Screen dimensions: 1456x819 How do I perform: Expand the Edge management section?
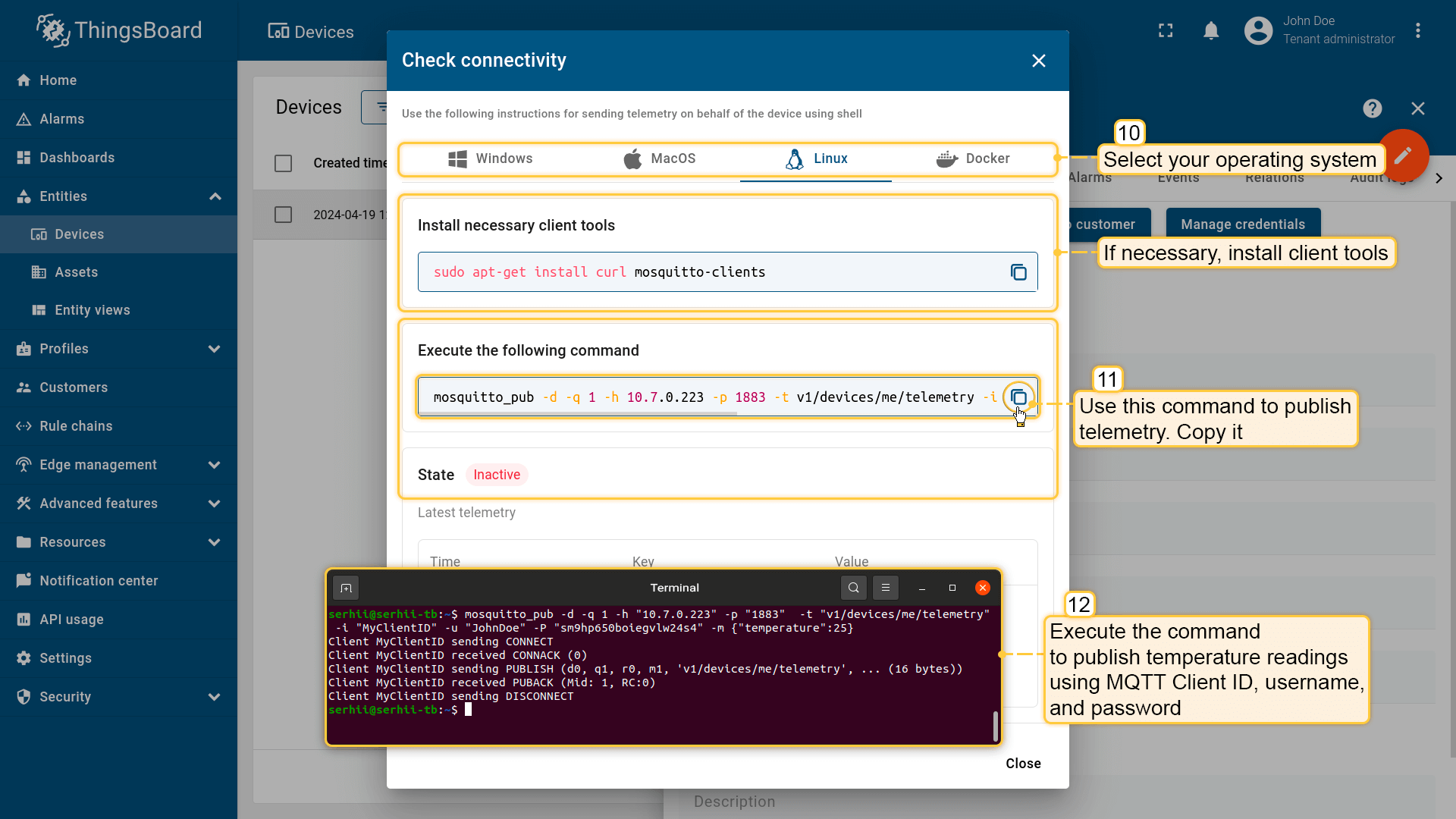214,465
